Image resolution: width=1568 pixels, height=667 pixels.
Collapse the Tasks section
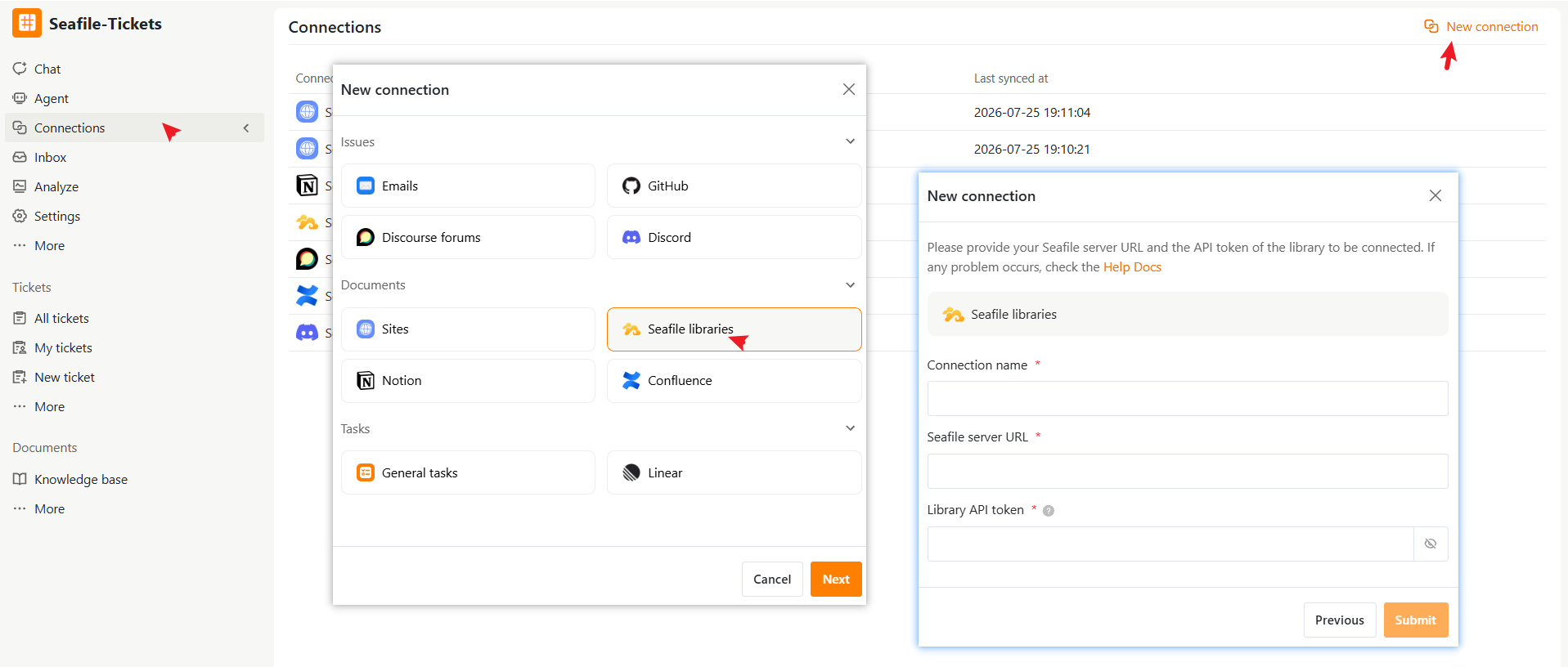coord(851,428)
